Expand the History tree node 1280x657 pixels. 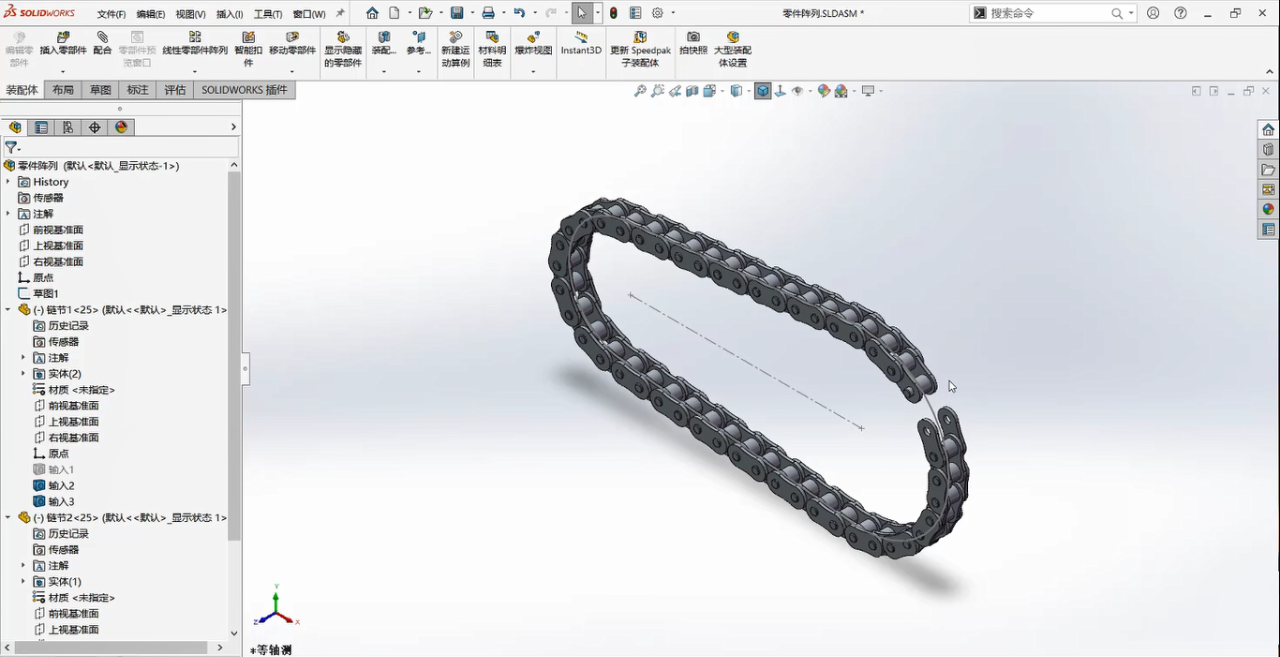8,182
